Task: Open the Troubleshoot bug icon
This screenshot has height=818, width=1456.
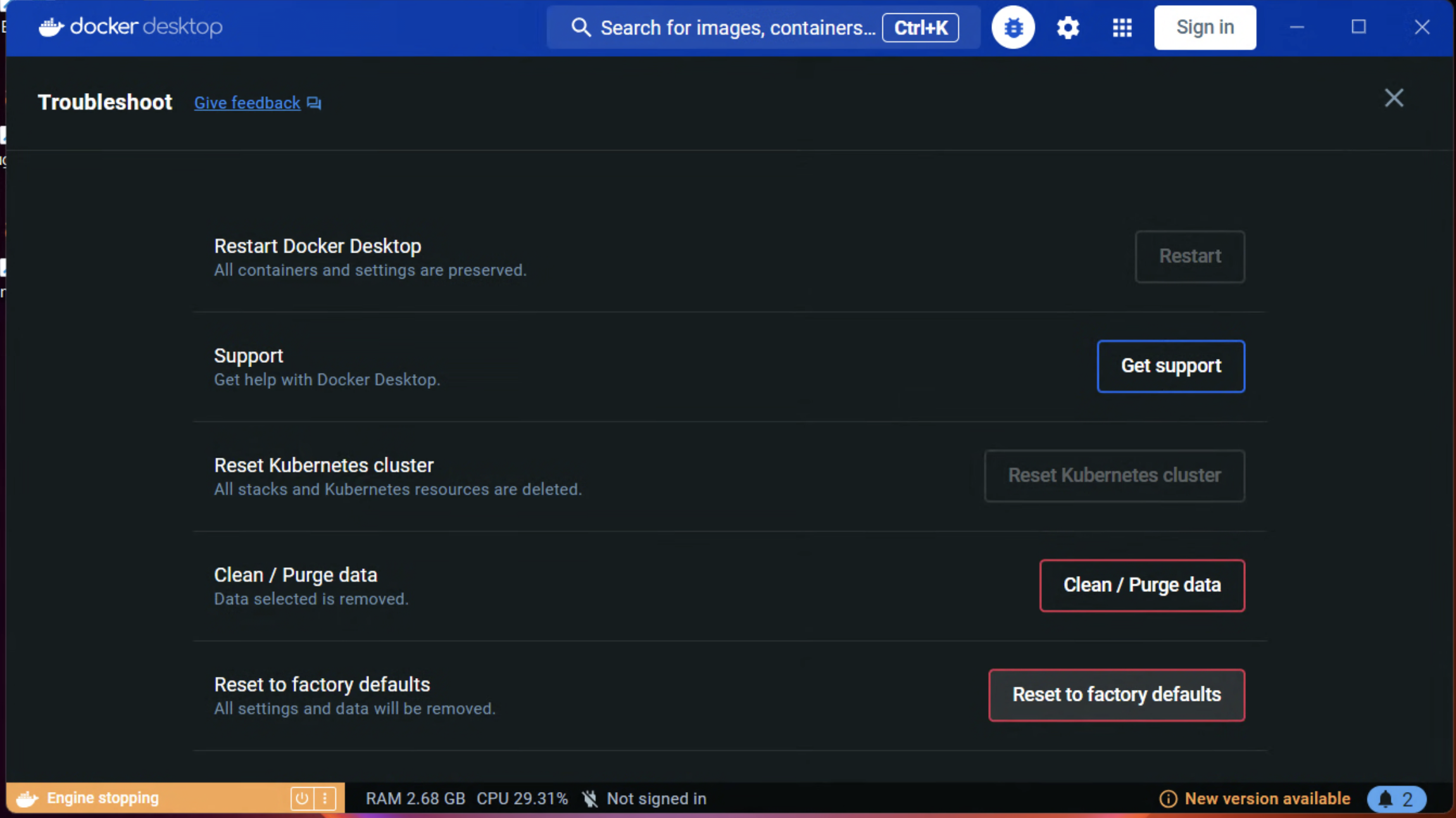Action: click(1013, 27)
